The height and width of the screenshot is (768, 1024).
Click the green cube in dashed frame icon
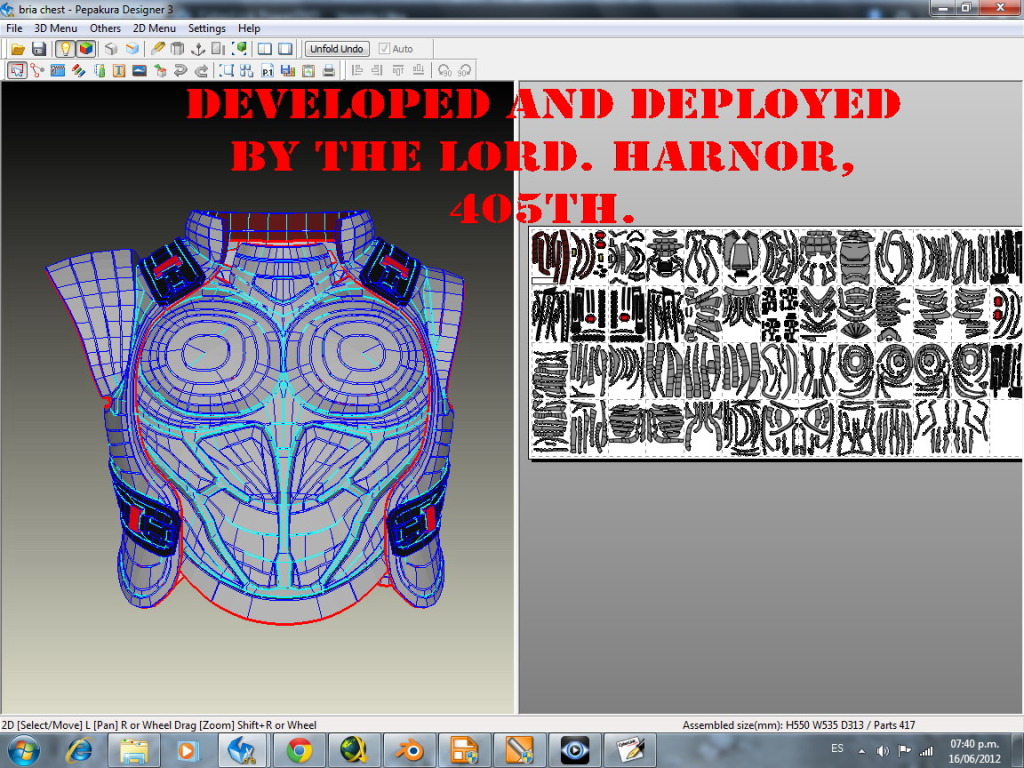tap(240, 49)
